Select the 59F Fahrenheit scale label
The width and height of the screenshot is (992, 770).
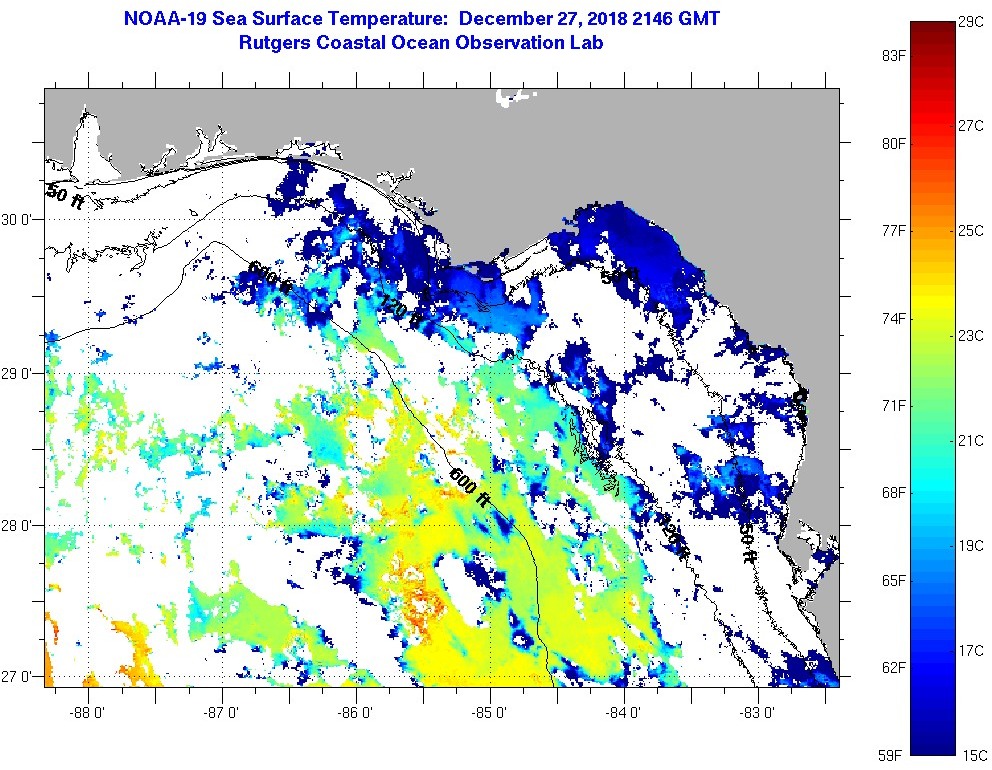tap(893, 754)
